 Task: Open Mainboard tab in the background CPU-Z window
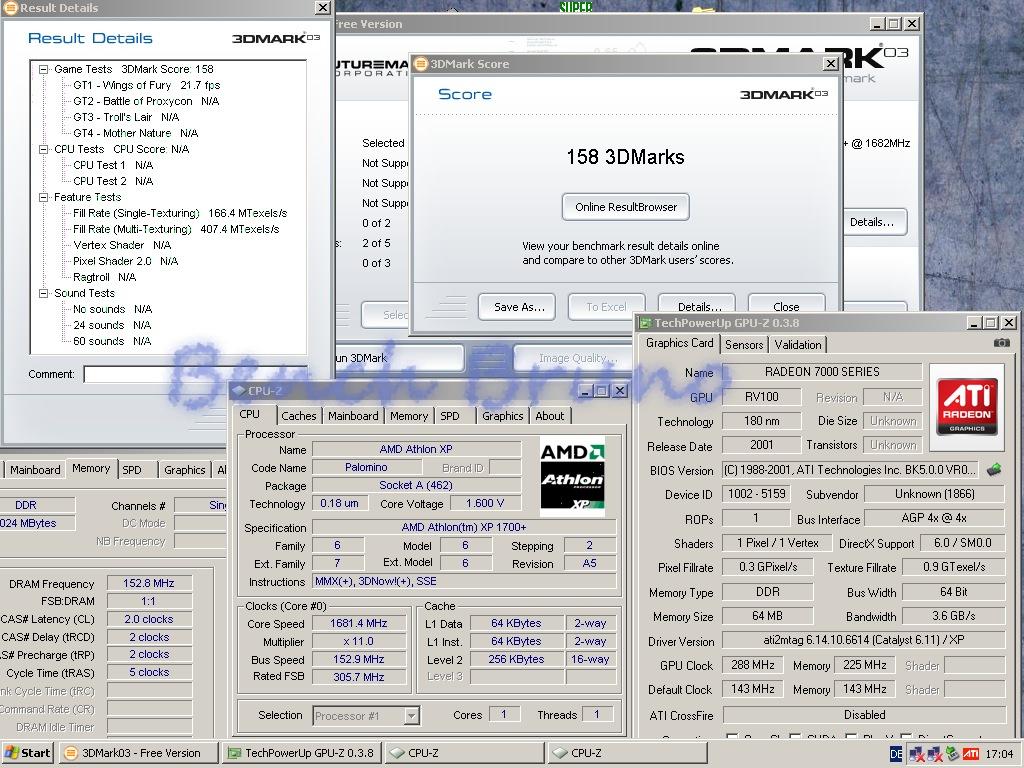click(x=35, y=470)
